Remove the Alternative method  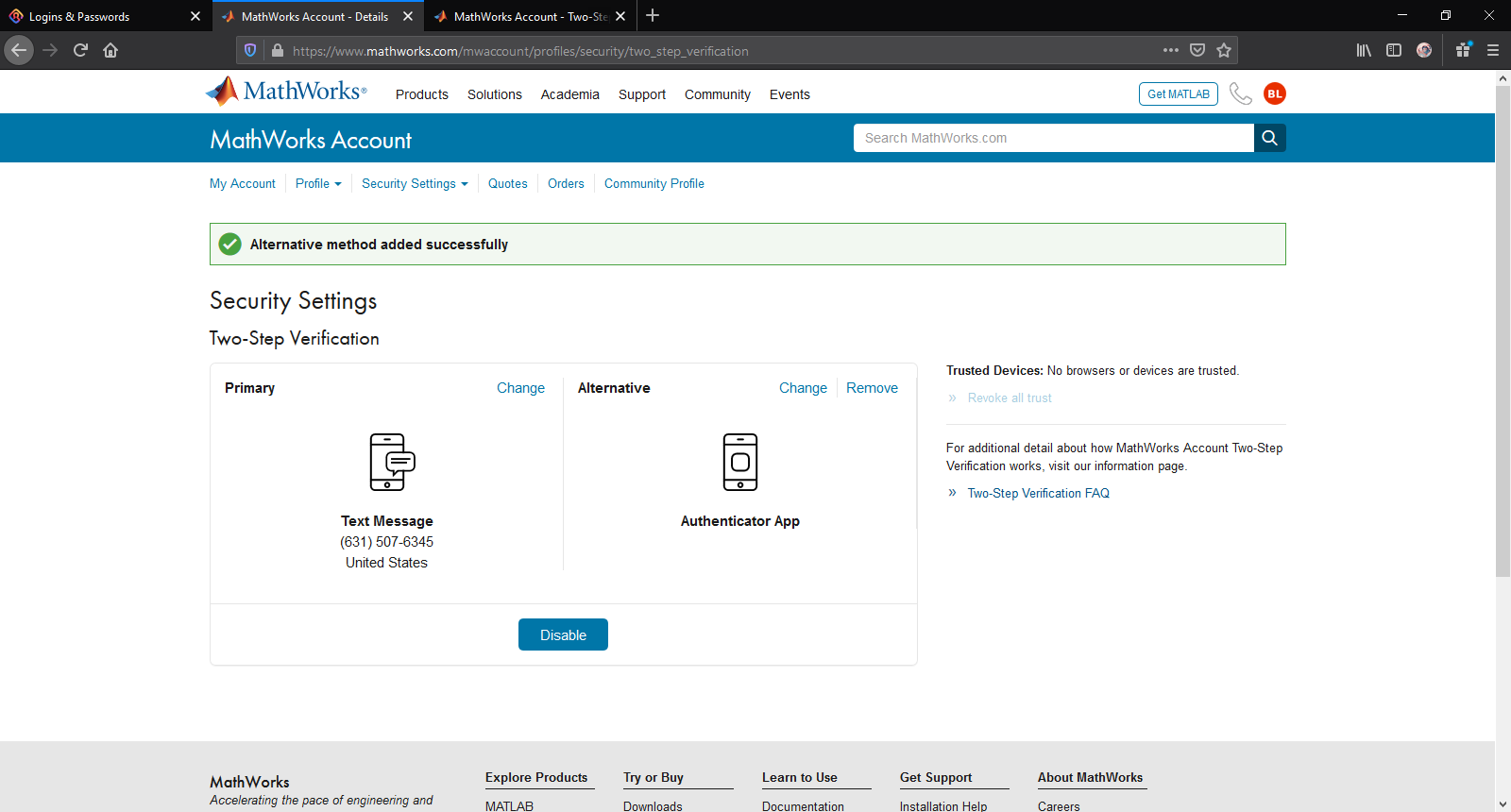[872, 388]
